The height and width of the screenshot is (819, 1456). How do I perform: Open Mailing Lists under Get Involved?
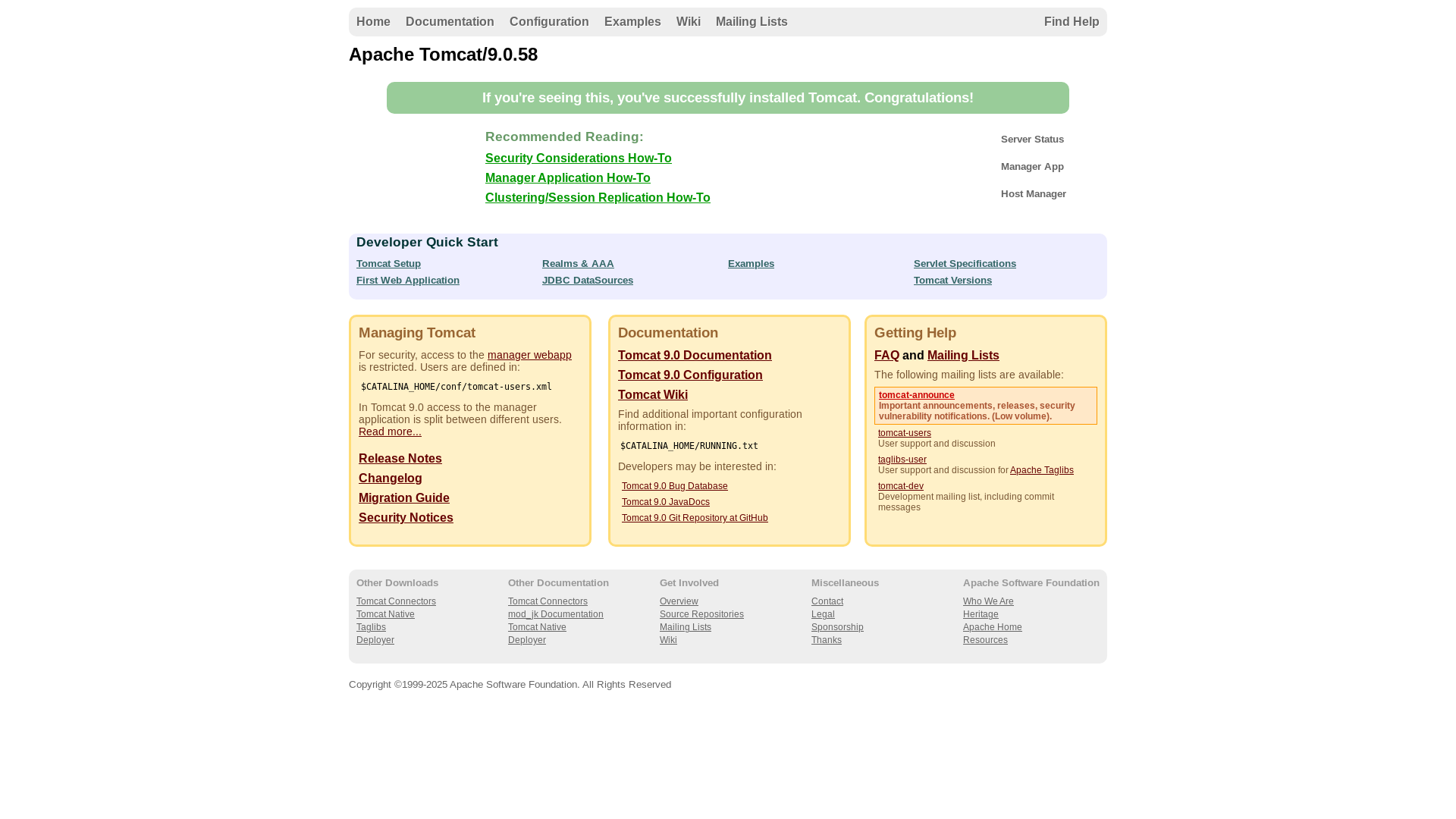(686, 627)
